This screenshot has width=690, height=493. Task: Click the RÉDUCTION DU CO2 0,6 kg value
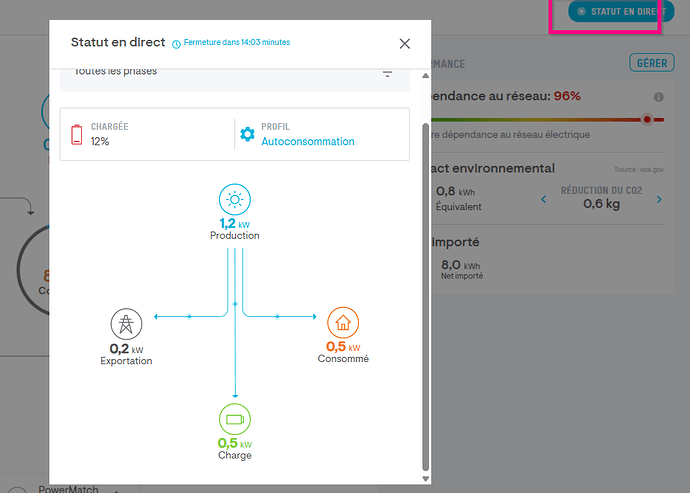tap(601, 204)
